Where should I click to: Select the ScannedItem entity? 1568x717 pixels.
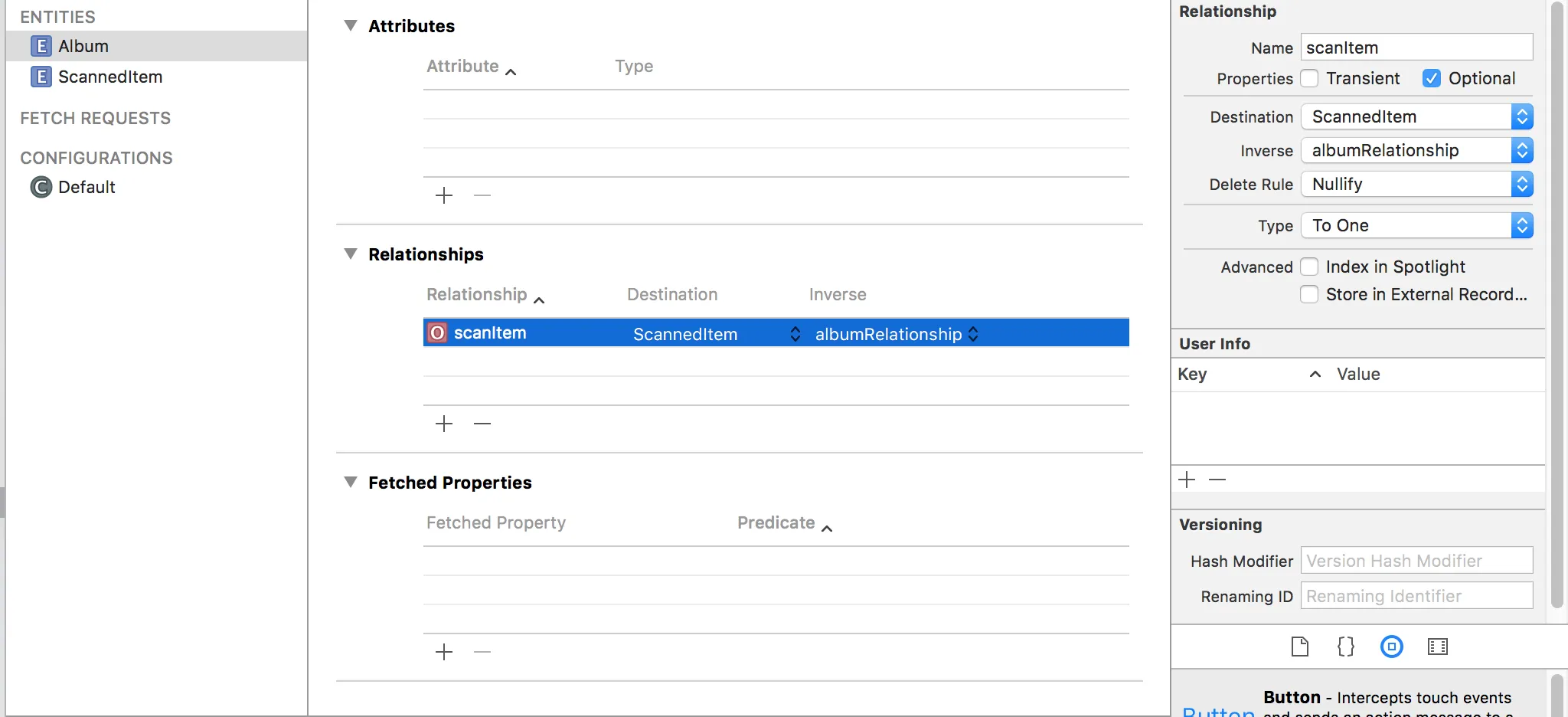tap(109, 77)
